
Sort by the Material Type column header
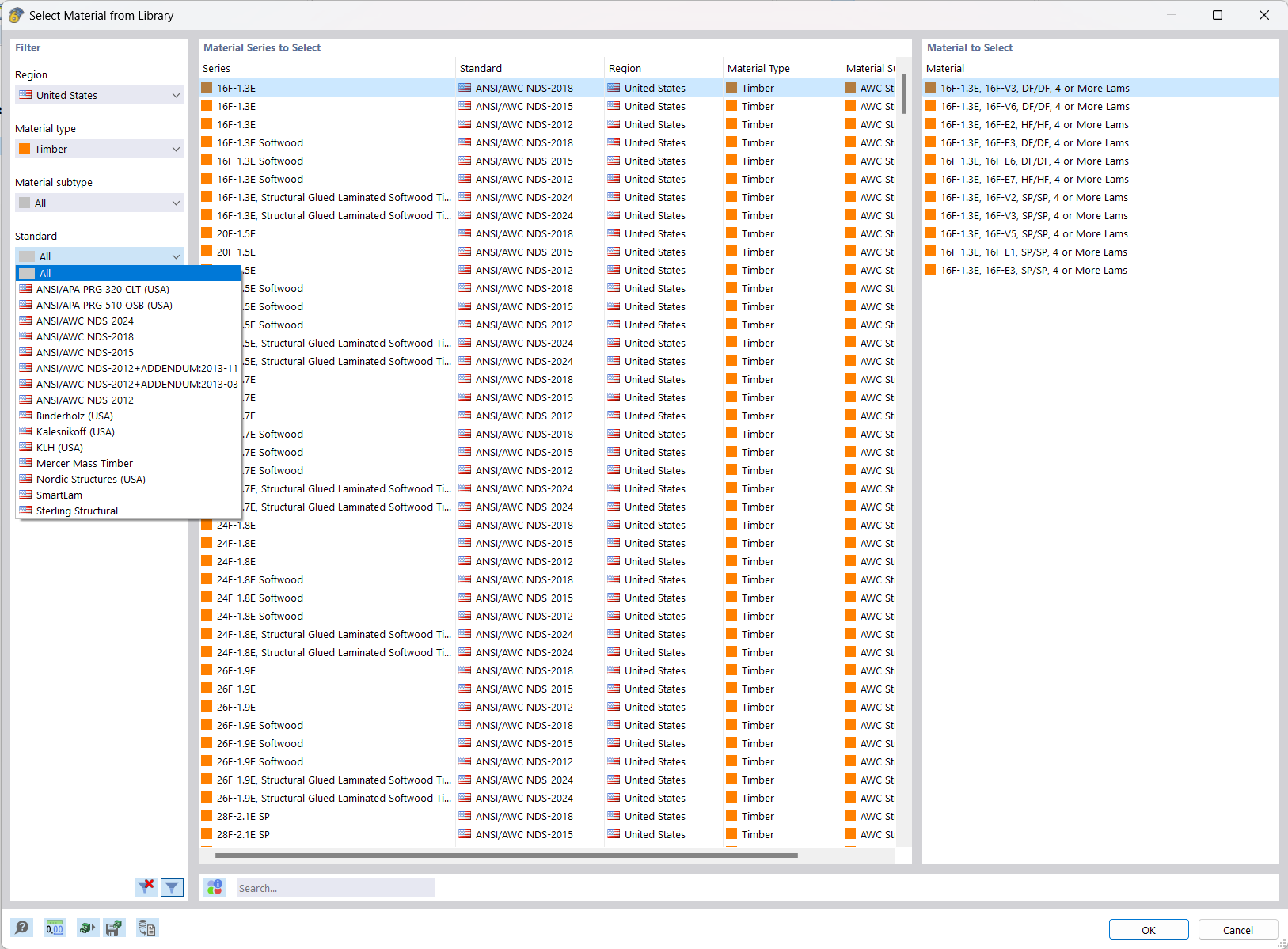pyautogui.click(x=782, y=68)
